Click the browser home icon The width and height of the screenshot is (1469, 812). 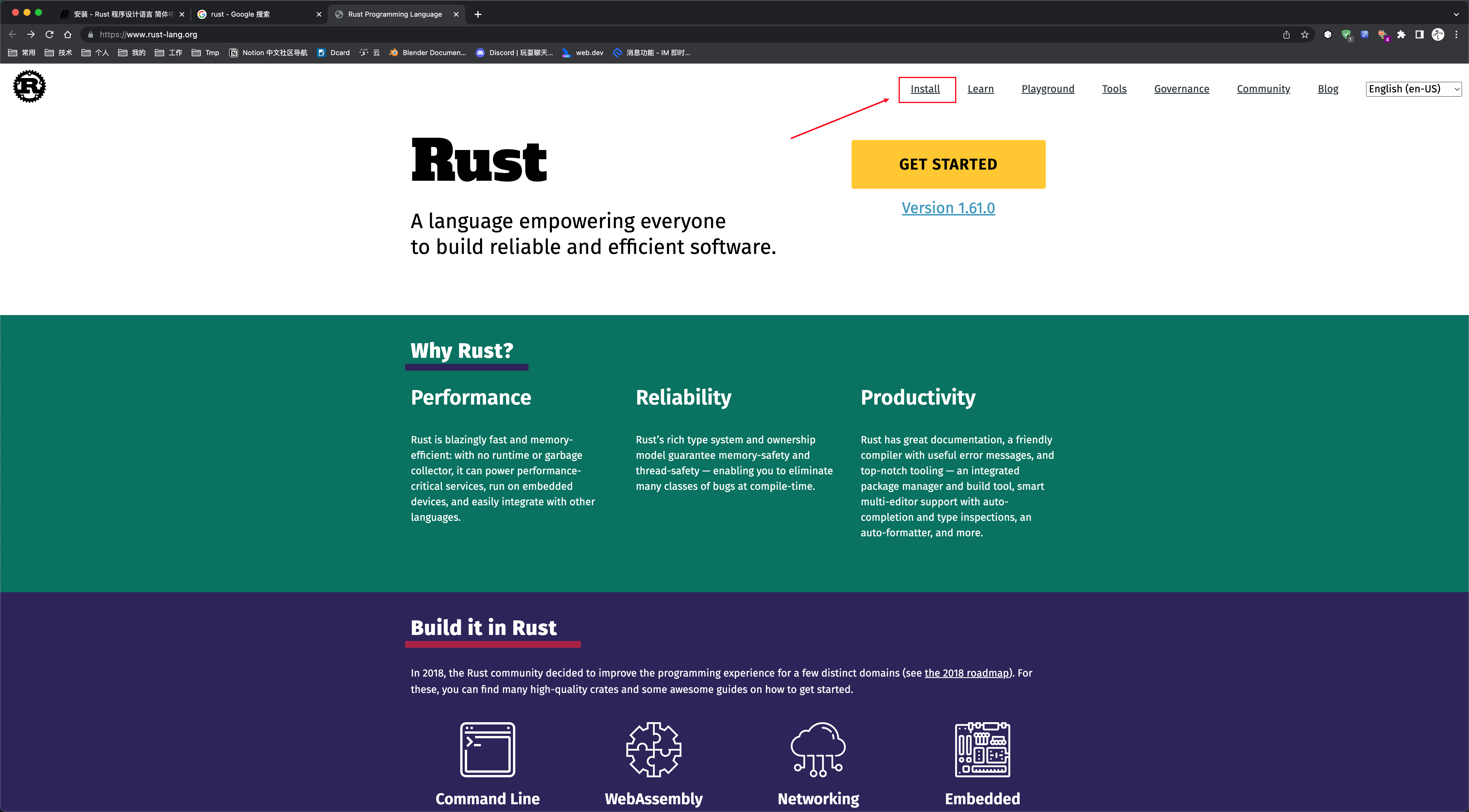pyautogui.click(x=67, y=34)
